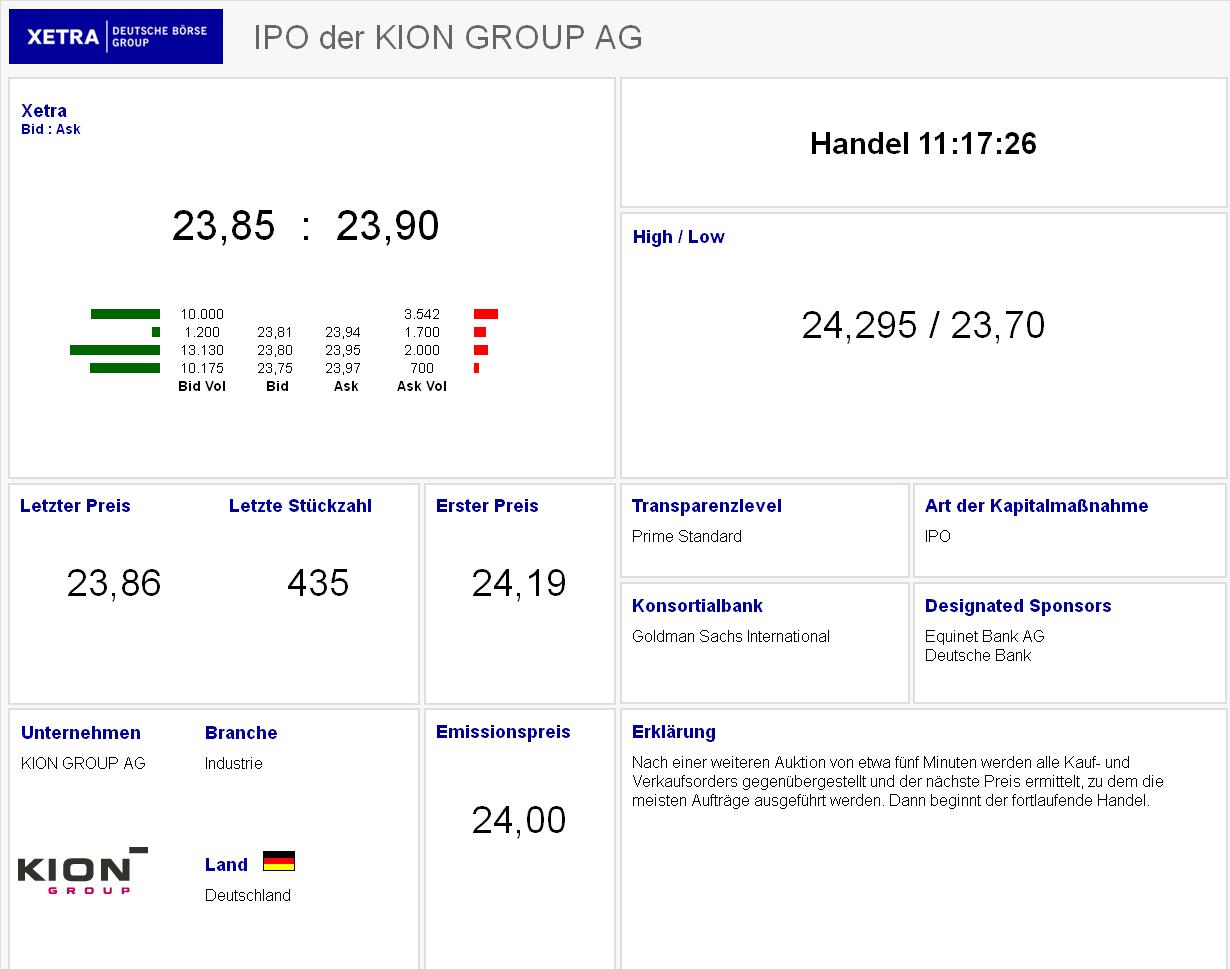Click the bid price 23,81 entry

click(277, 331)
